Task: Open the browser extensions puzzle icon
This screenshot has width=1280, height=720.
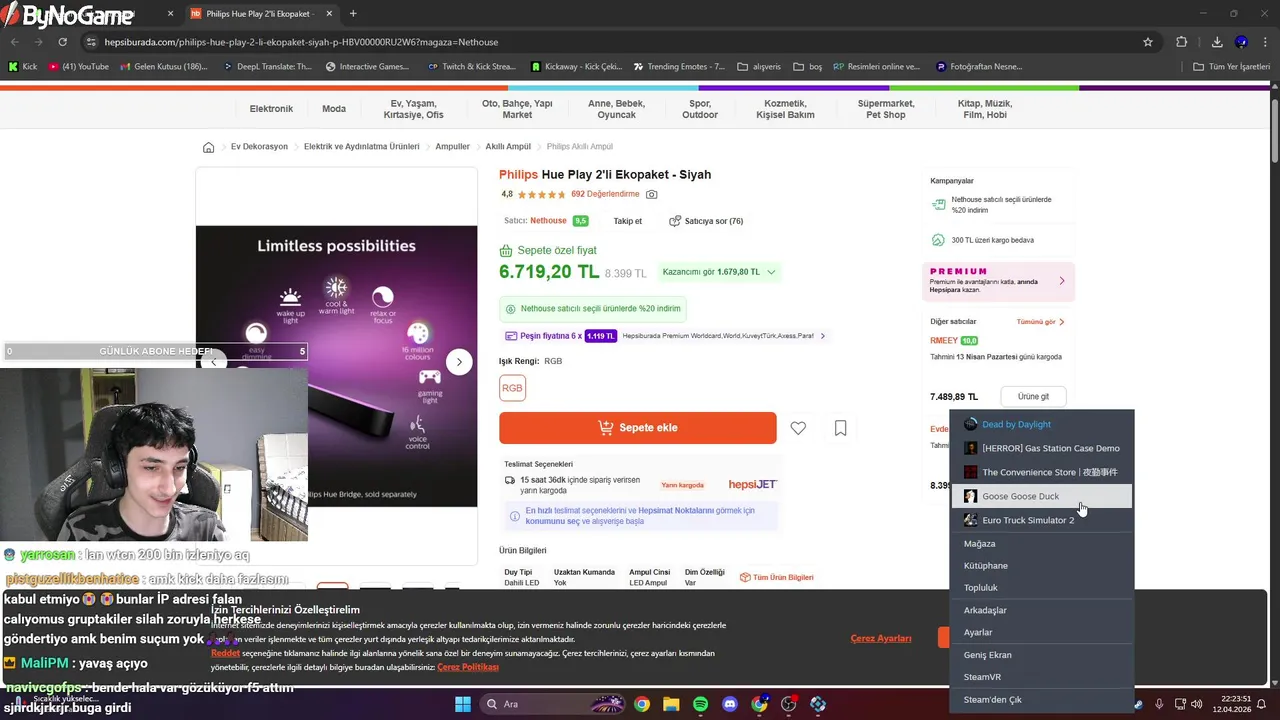Action: click(1182, 42)
